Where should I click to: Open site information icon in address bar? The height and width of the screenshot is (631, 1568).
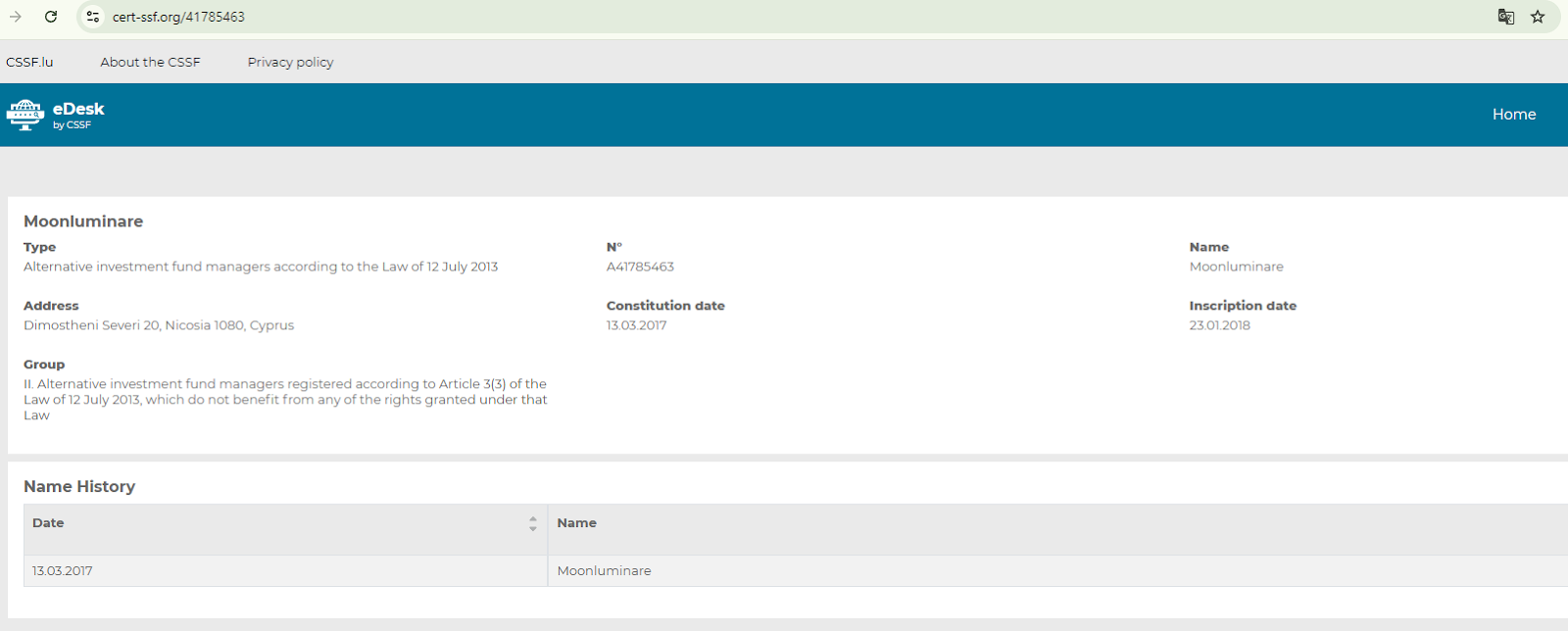(93, 17)
